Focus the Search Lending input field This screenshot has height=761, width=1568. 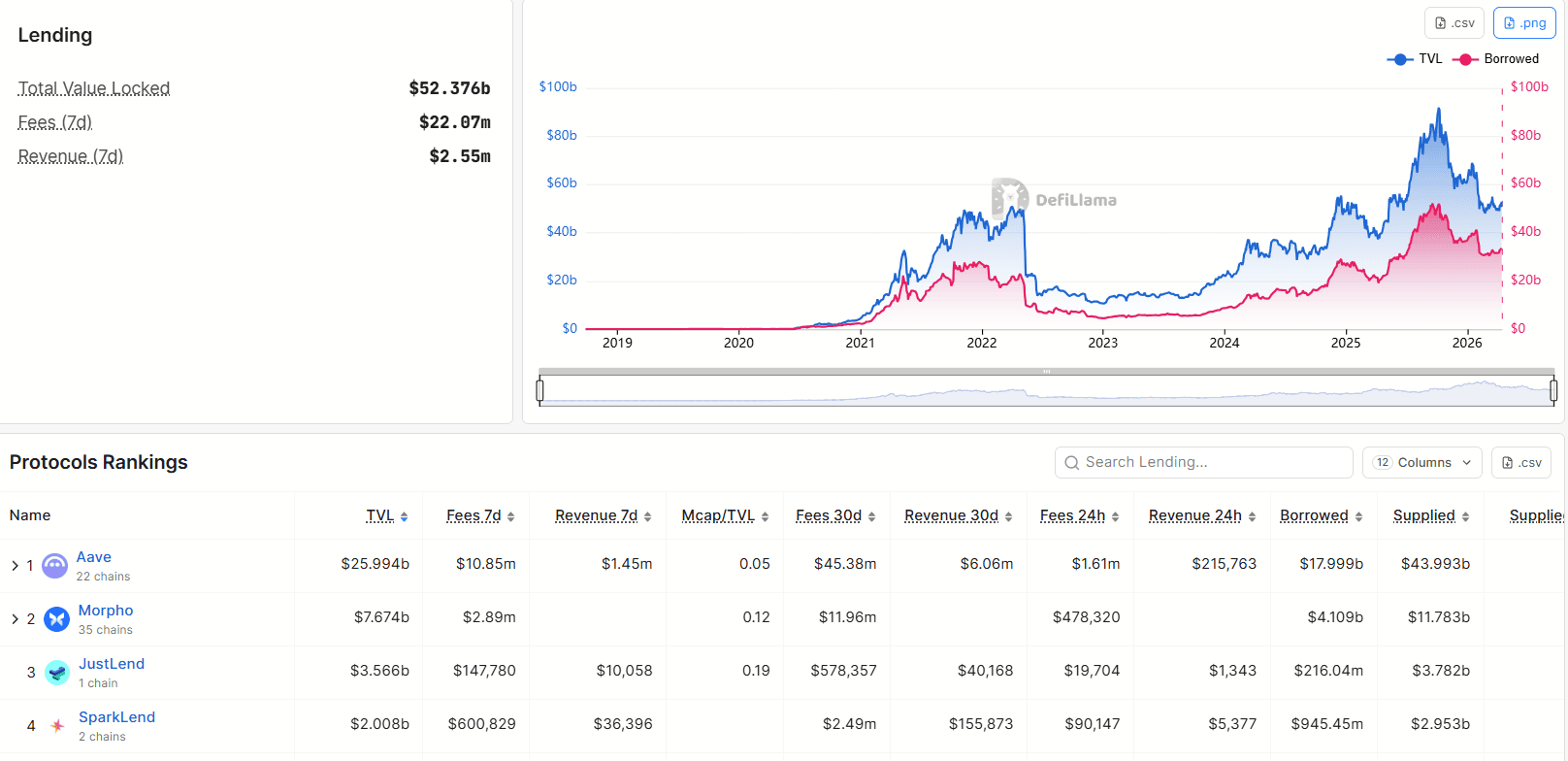pyautogui.click(x=1203, y=463)
